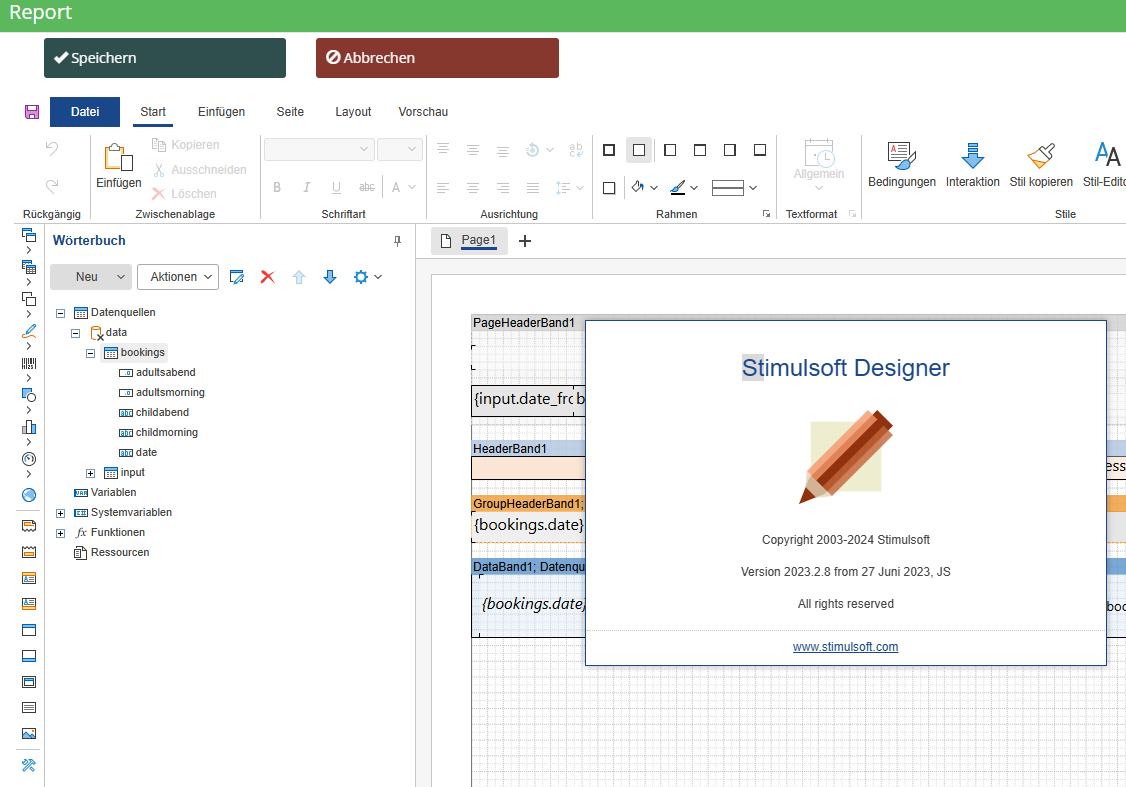Click the font name combo box
This screenshot has height=787, width=1126.
click(x=320, y=149)
